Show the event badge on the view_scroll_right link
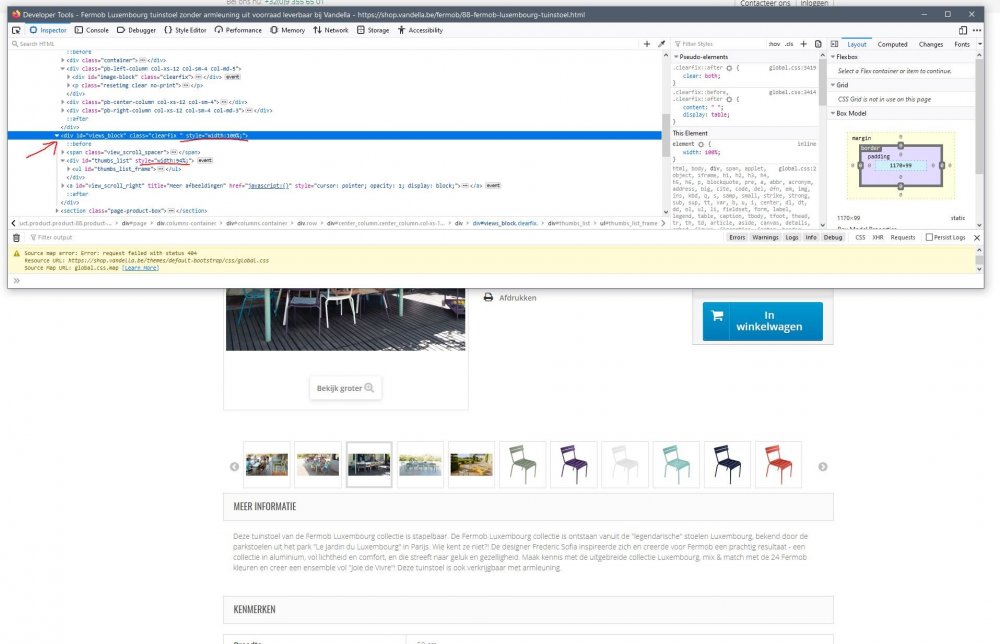 point(493,186)
